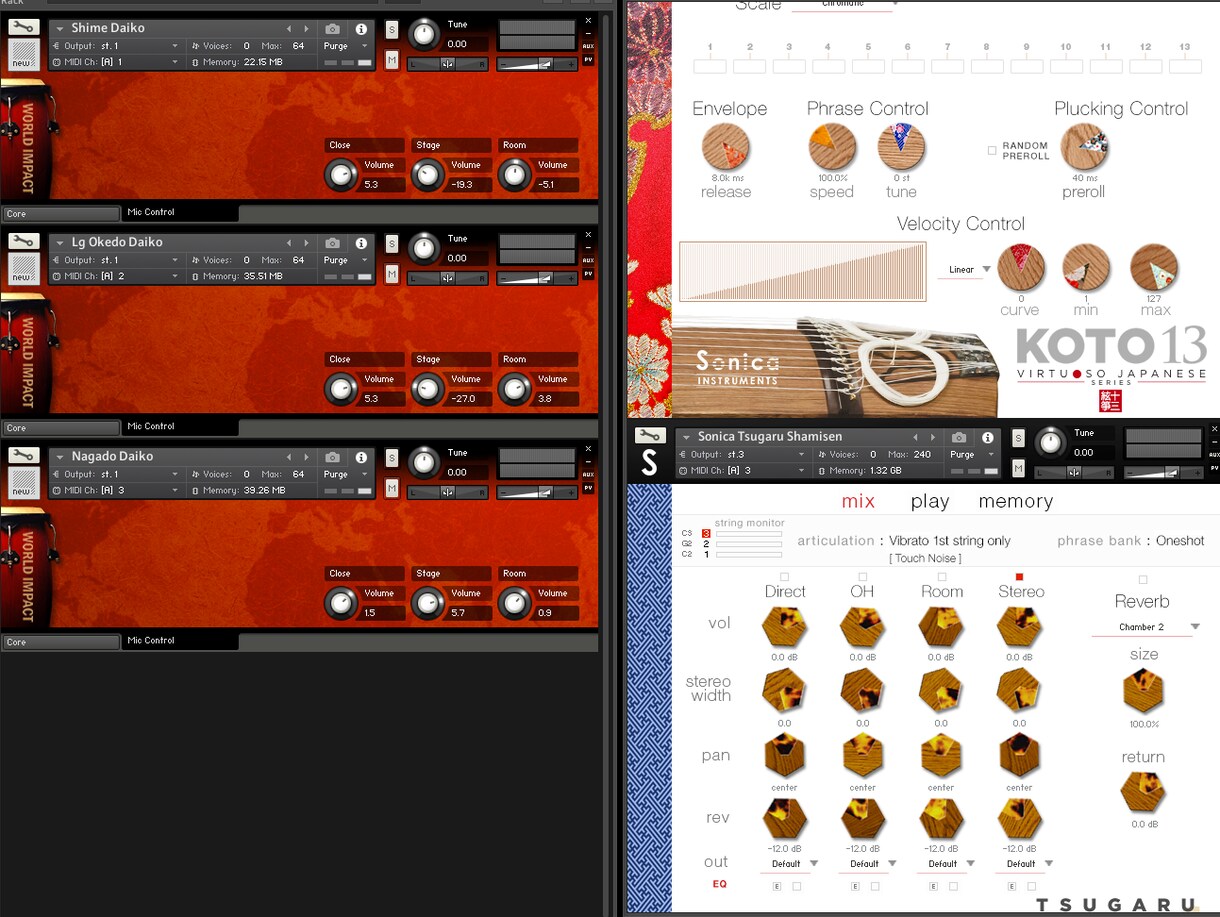This screenshot has height=917, width=1220.
Task: Adjust the Shime Daiko pan slider
Action: pos(448,64)
